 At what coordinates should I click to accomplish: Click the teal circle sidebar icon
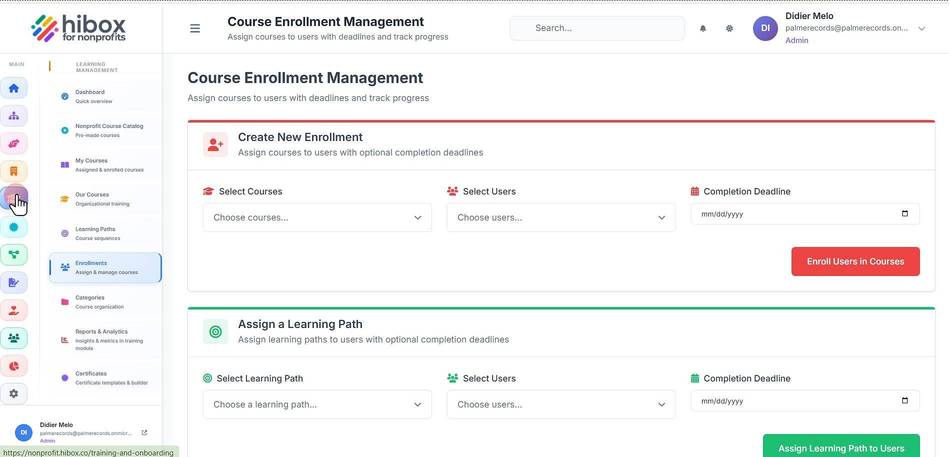13,227
